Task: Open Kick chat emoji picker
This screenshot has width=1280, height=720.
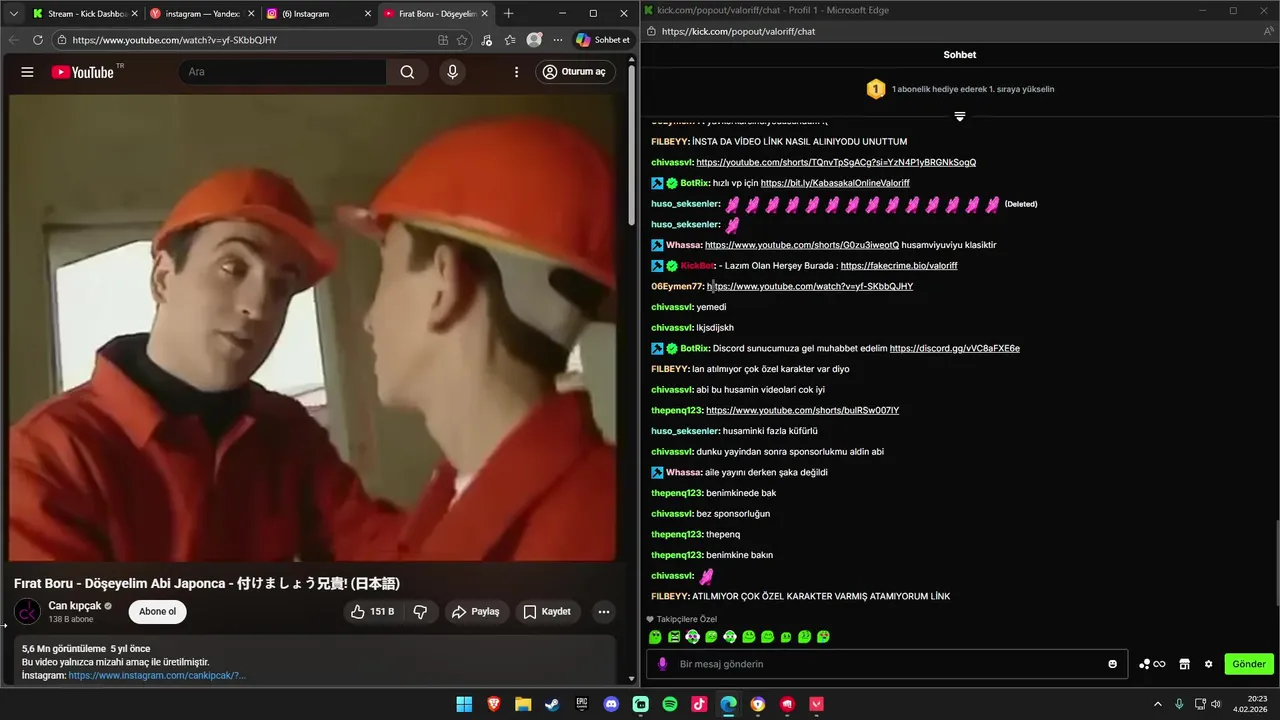Action: pos(1112,664)
